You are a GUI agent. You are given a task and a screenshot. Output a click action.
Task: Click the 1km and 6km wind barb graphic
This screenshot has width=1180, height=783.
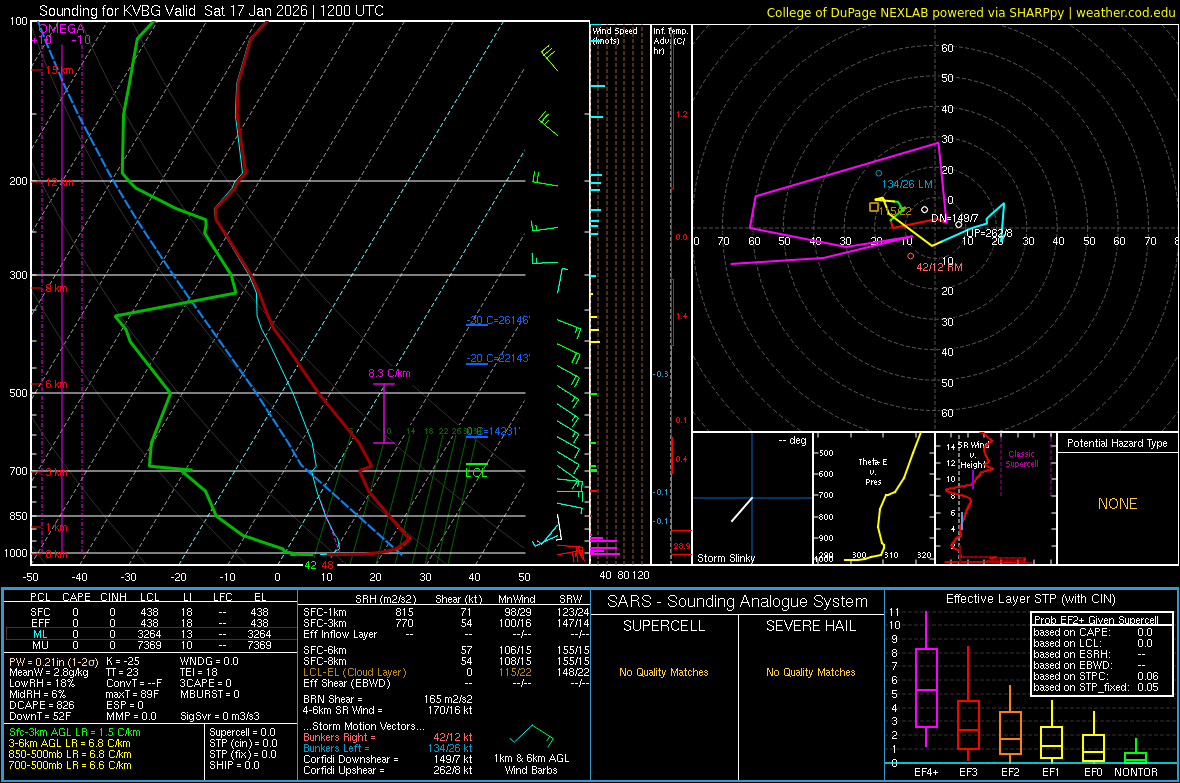tap(531, 736)
